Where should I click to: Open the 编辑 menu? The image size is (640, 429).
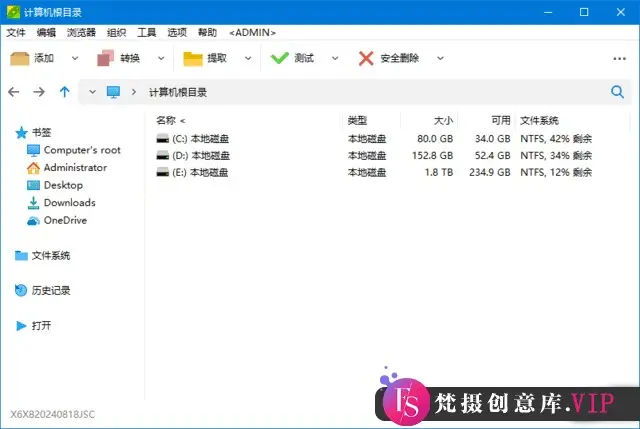46,33
